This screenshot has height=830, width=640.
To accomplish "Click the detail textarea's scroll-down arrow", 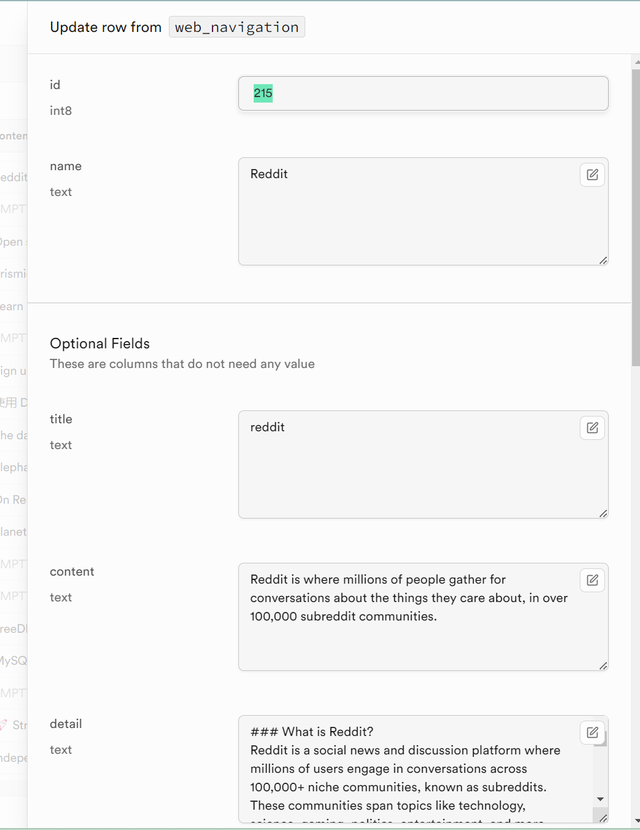I will tap(600, 800).
